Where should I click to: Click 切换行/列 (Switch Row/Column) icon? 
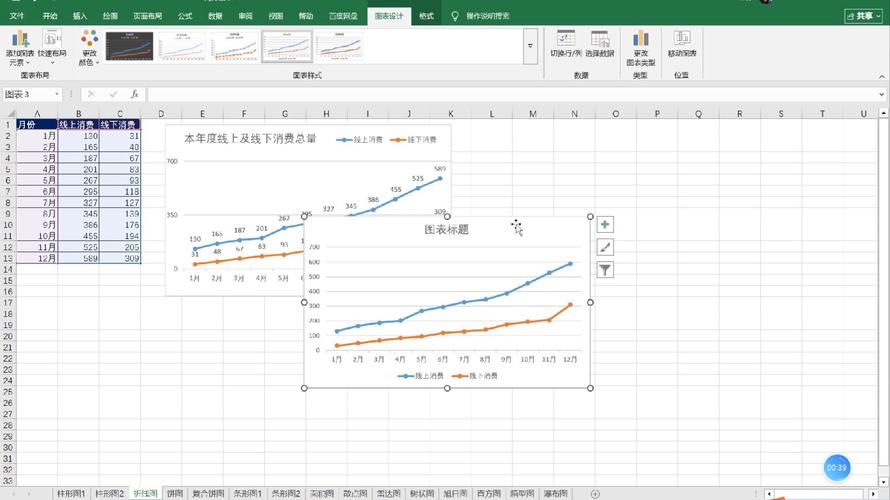tap(566, 44)
